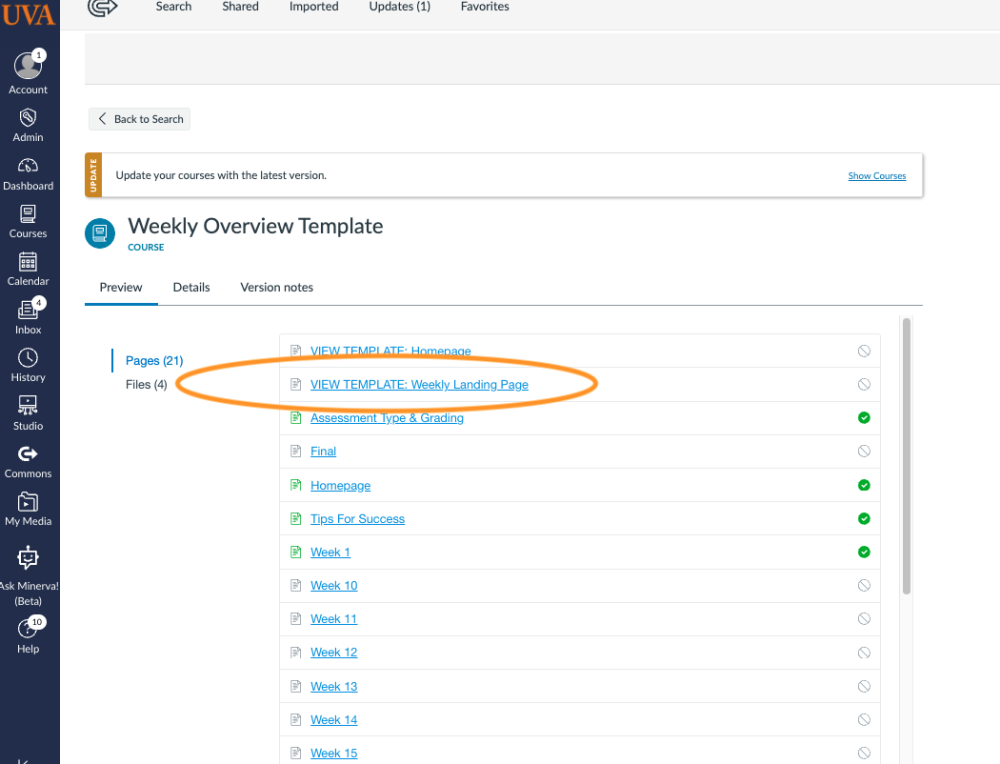The width and height of the screenshot is (1000, 764).
Task: Toggle published status for Homepage row
Action: tap(864, 485)
